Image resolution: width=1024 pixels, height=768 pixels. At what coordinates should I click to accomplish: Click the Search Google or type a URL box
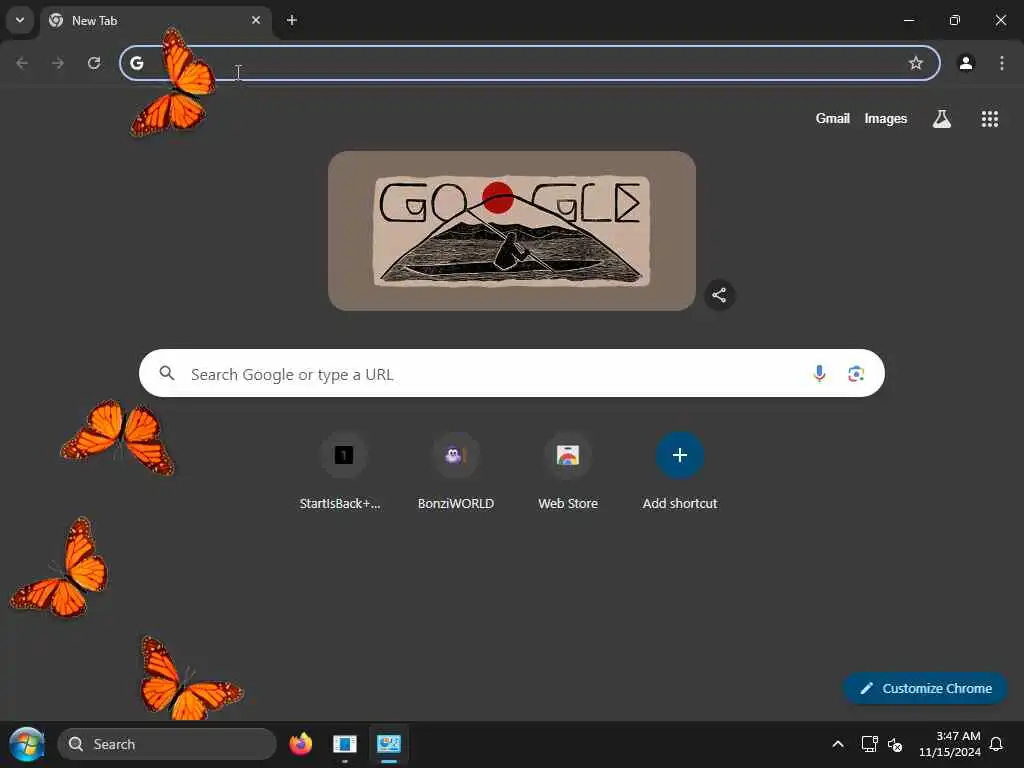point(511,373)
